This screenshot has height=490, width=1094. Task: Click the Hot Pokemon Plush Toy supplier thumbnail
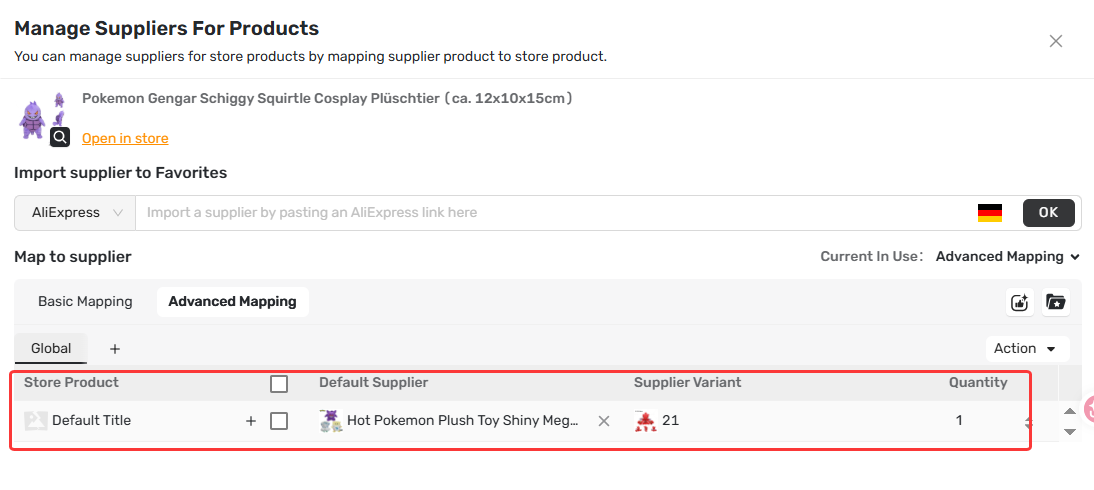[x=331, y=421]
